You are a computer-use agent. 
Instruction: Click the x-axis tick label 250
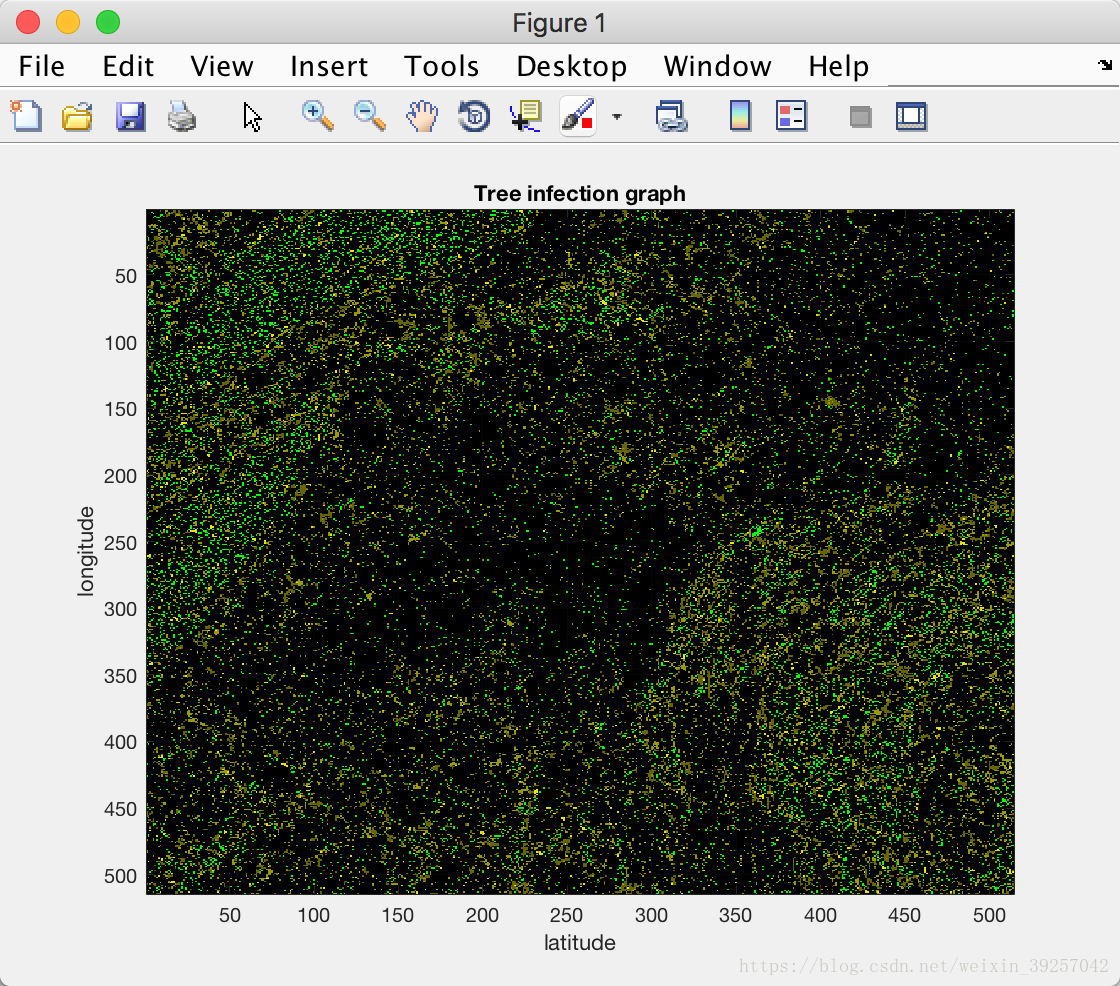pyautogui.click(x=566, y=915)
